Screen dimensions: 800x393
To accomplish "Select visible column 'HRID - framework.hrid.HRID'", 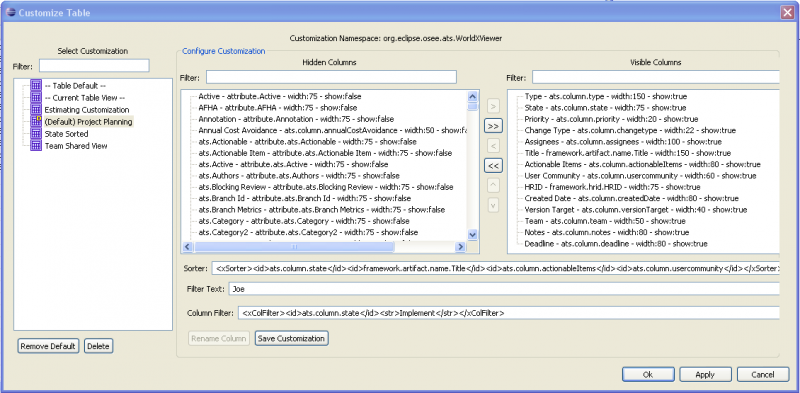I will [612, 187].
